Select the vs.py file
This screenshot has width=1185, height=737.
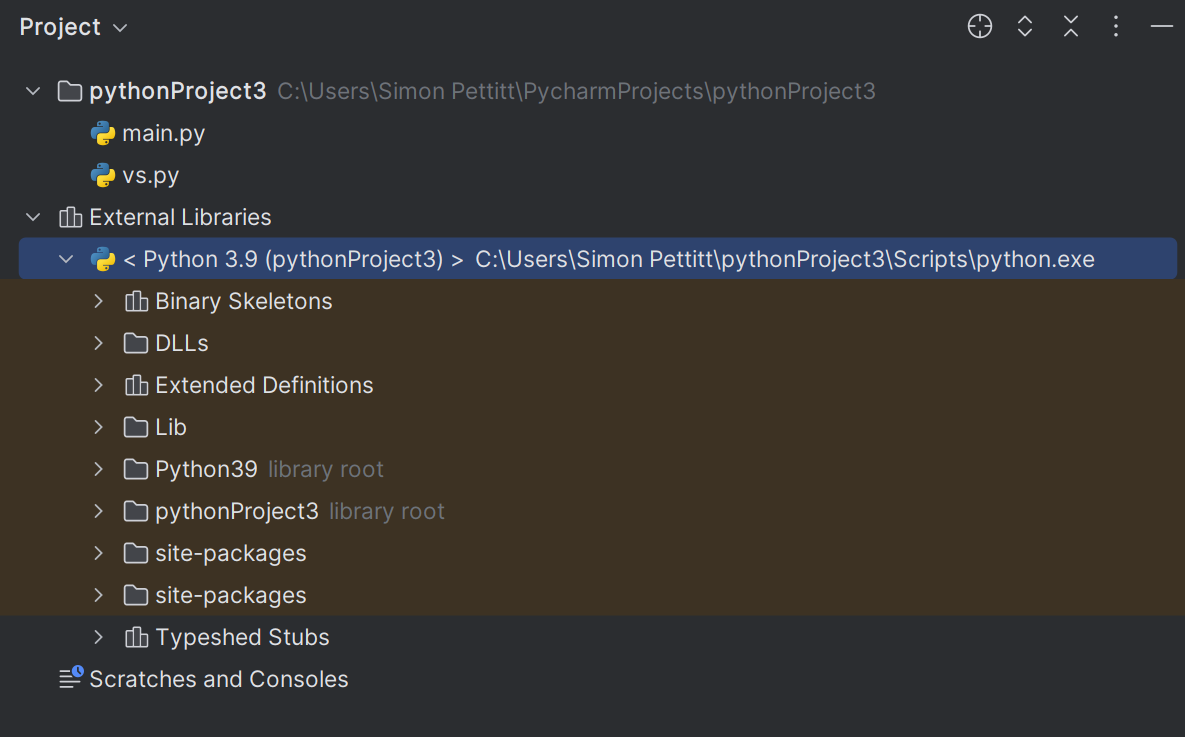(x=150, y=175)
